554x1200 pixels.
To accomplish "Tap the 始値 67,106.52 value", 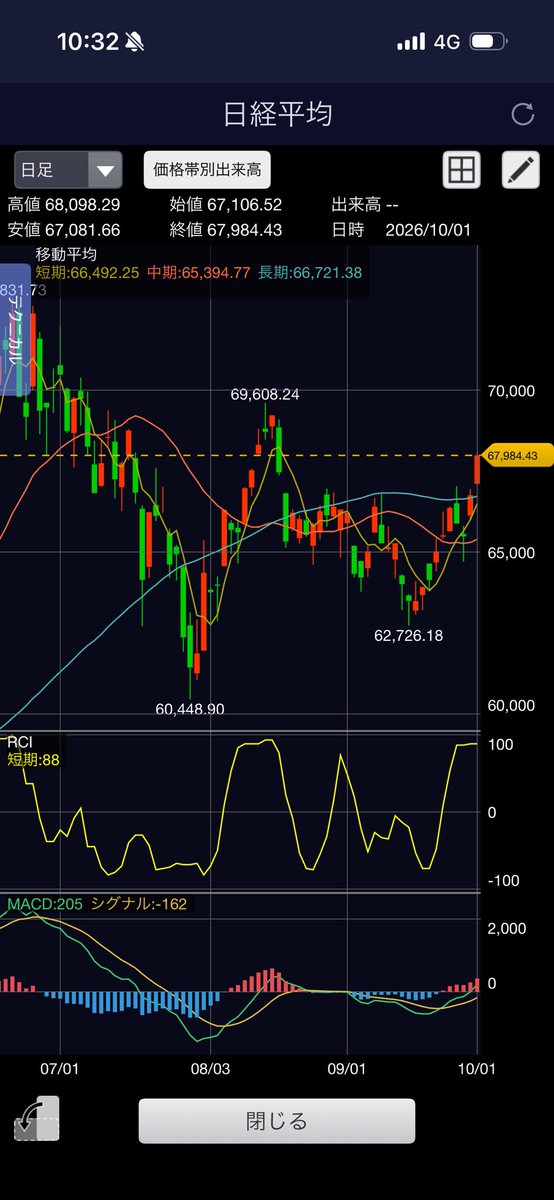I will pos(226,205).
